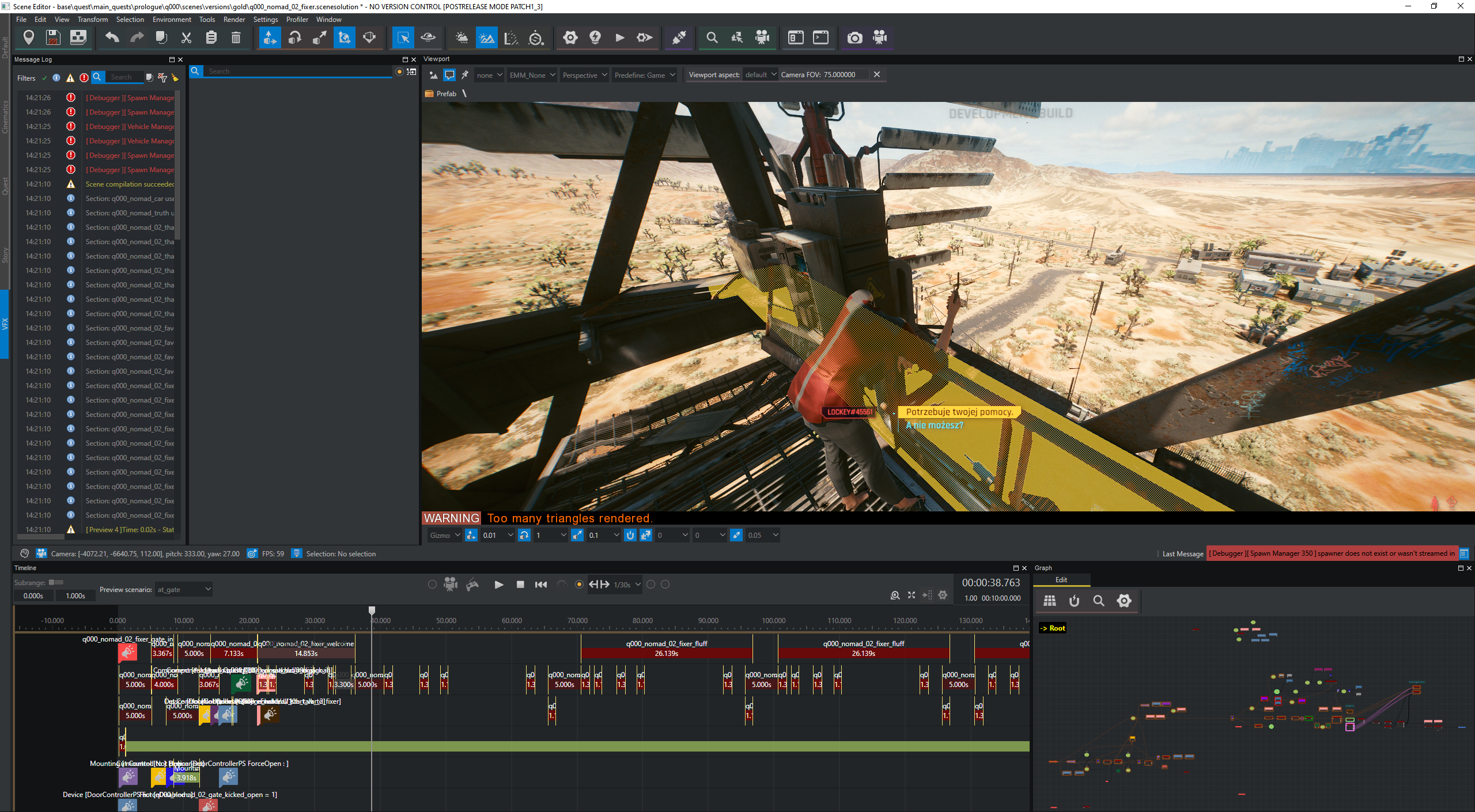Open the 0.05 snap value dropdown
The height and width of the screenshot is (812, 1475).
coord(762,536)
